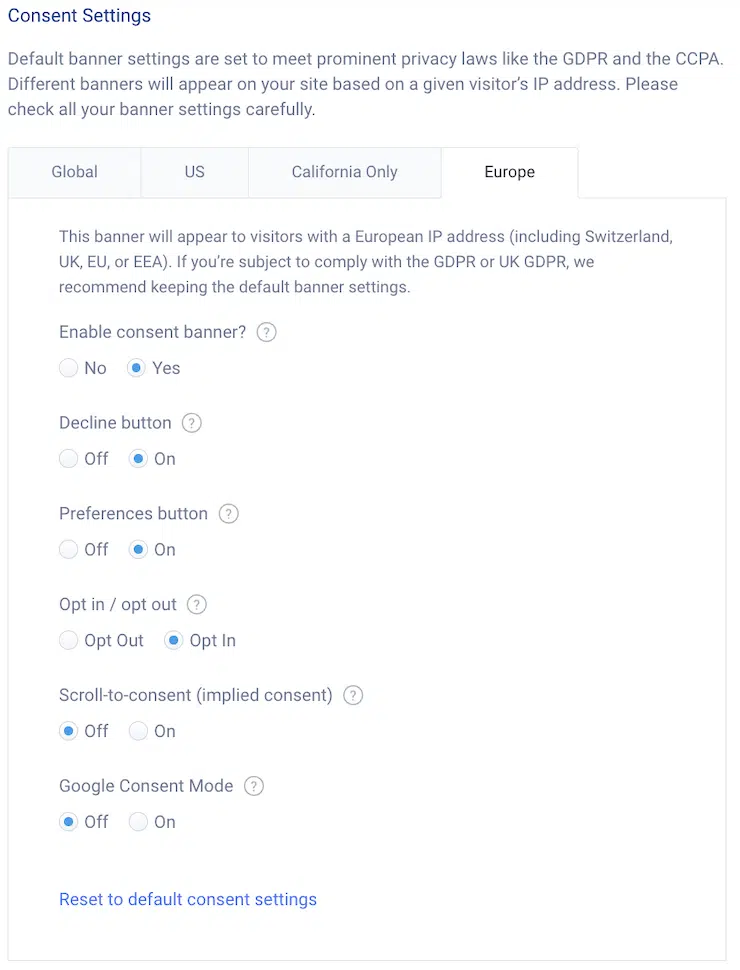Open help icon beside Opt in / opt out
Image resolution: width=740 pixels, height=970 pixels.
tap(196, 604)
